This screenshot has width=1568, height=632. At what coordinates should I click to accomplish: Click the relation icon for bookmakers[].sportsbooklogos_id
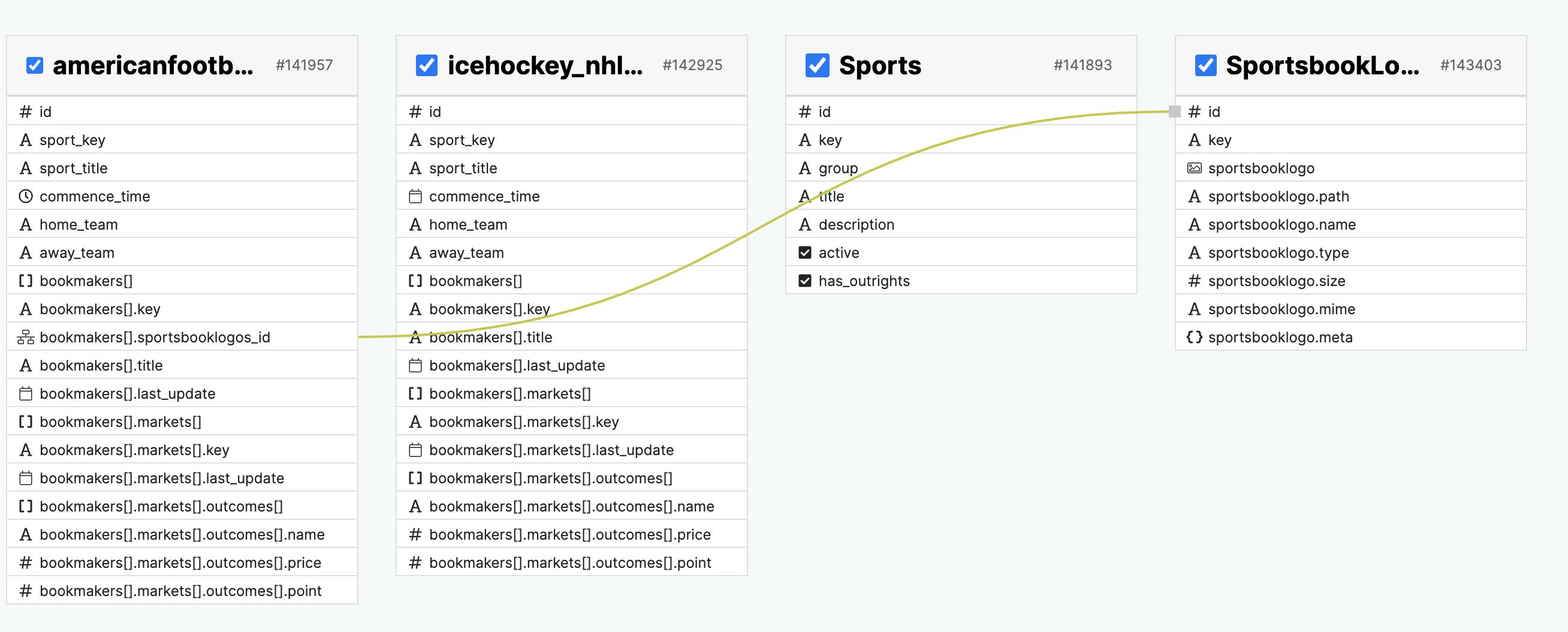26,337
